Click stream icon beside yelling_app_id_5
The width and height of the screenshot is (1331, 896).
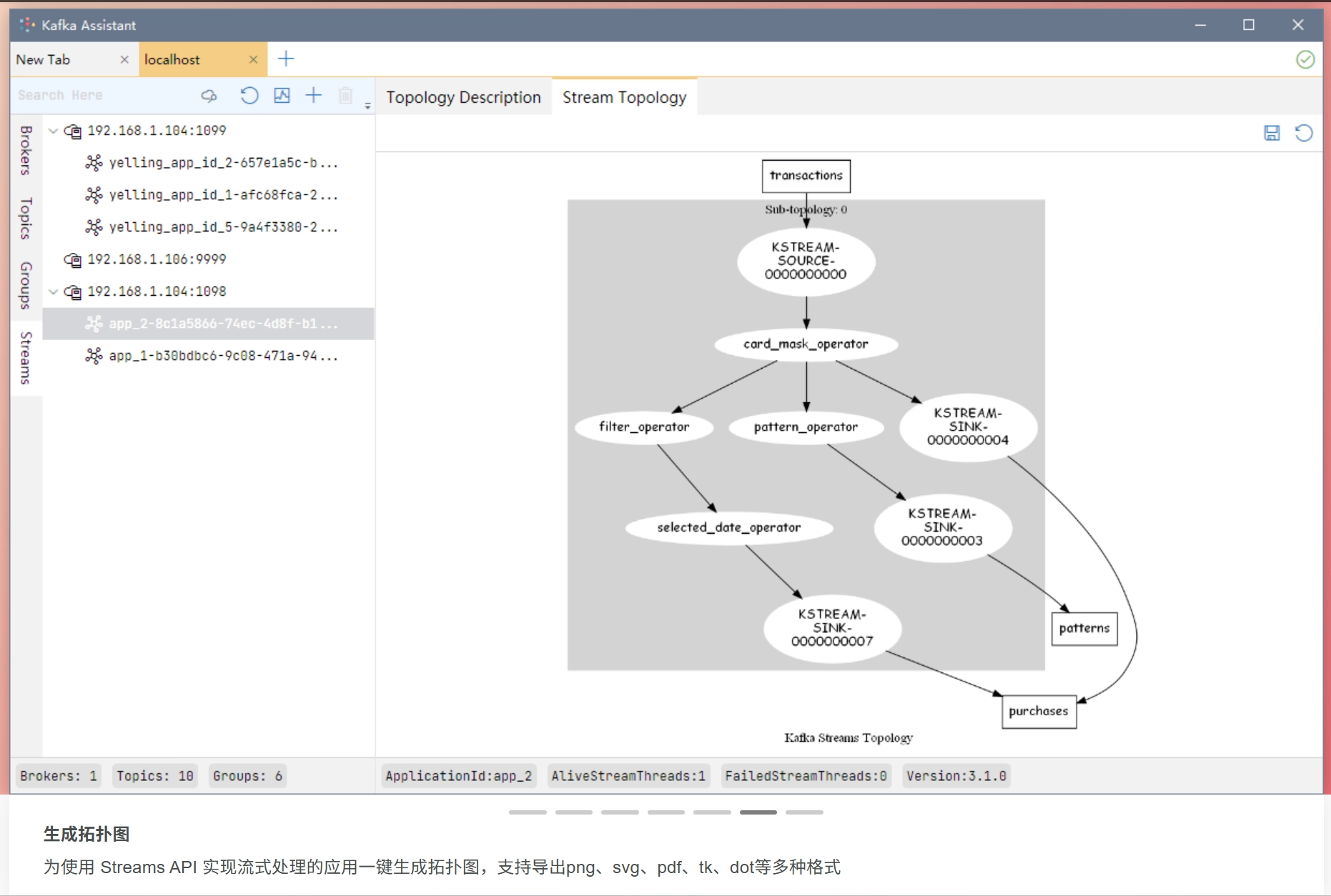94,227
